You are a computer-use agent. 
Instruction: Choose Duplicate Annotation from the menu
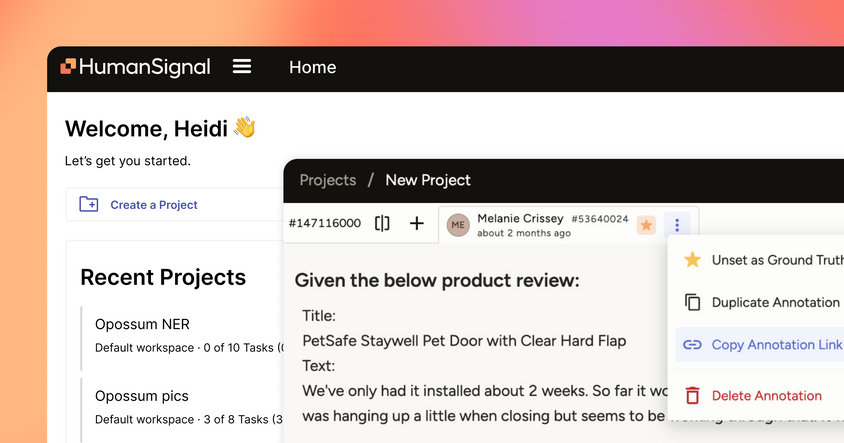coord(775,302)
